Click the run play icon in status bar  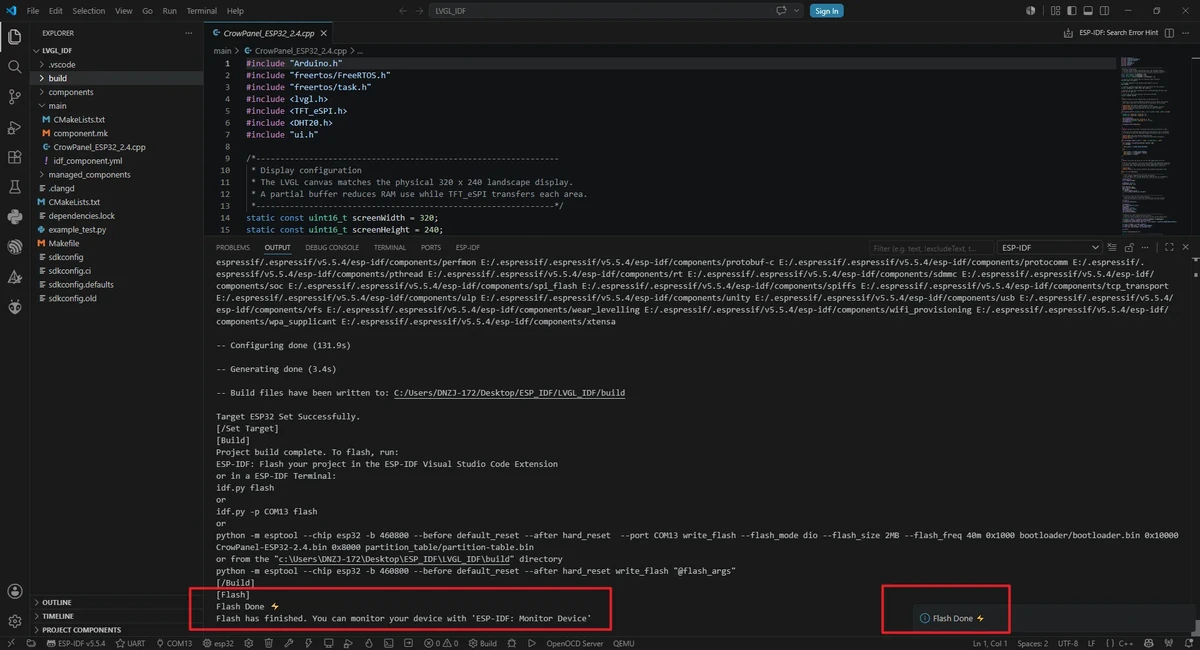click(x=532, y=643)
